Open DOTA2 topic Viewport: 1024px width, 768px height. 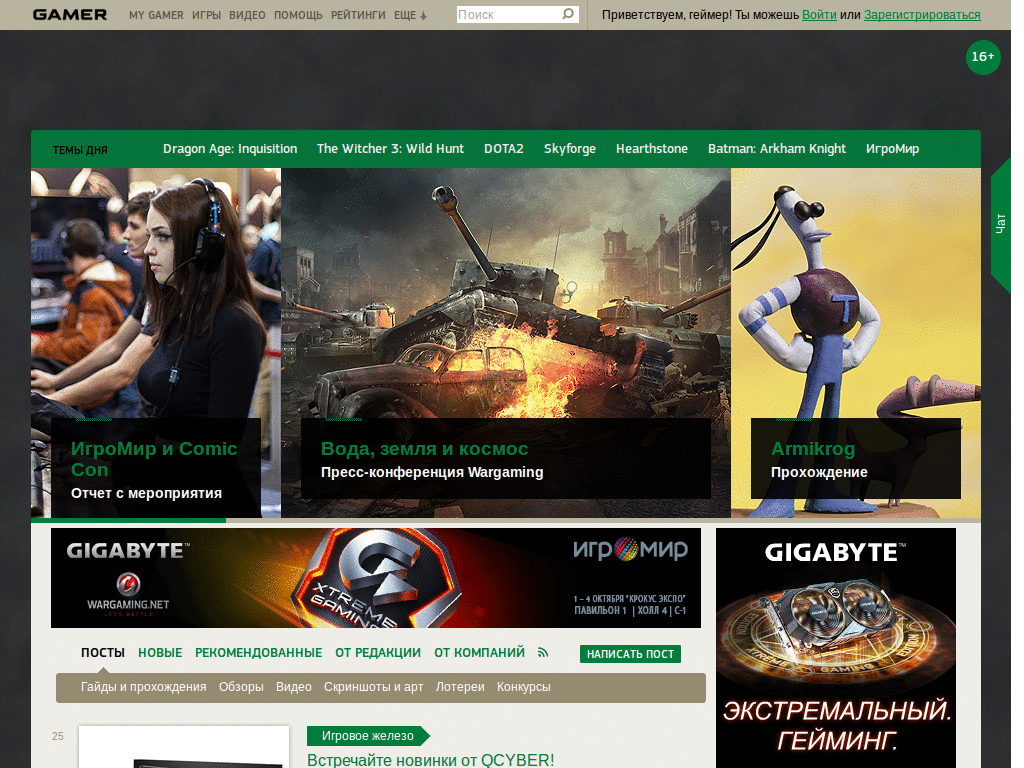(504, 149)
